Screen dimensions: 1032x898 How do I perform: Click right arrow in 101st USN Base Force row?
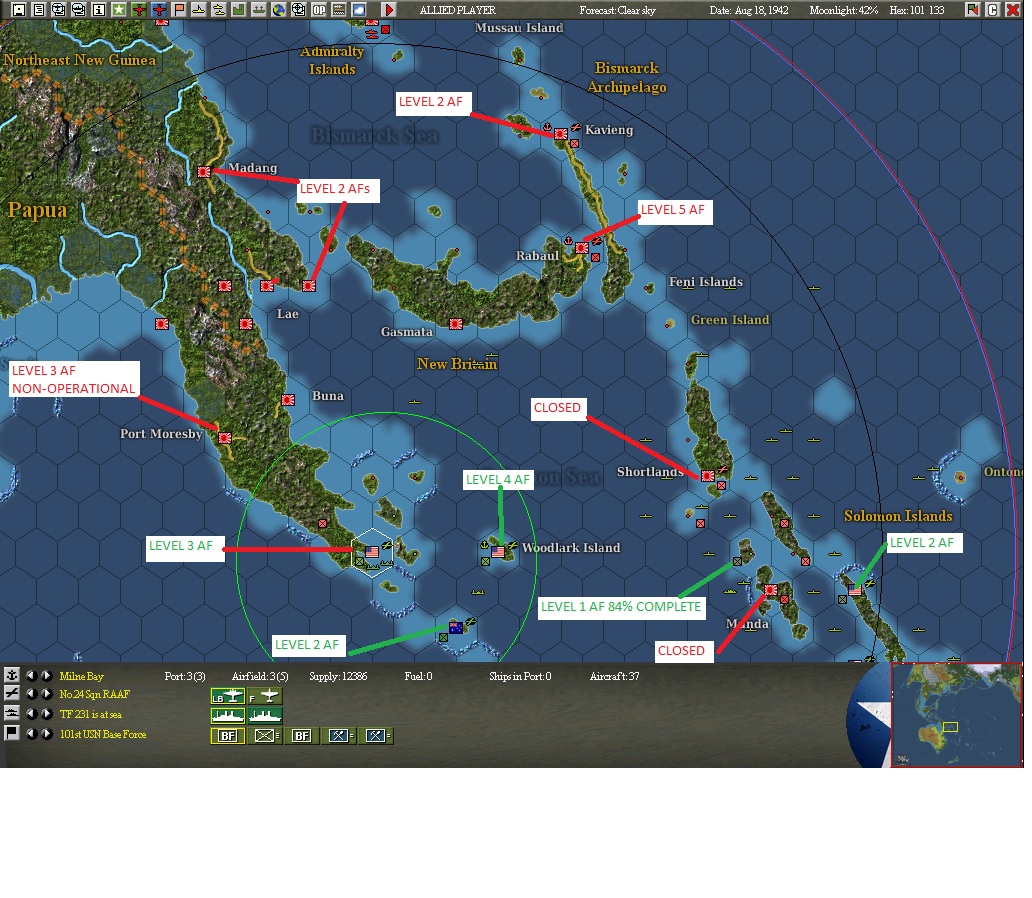(46, 733)
